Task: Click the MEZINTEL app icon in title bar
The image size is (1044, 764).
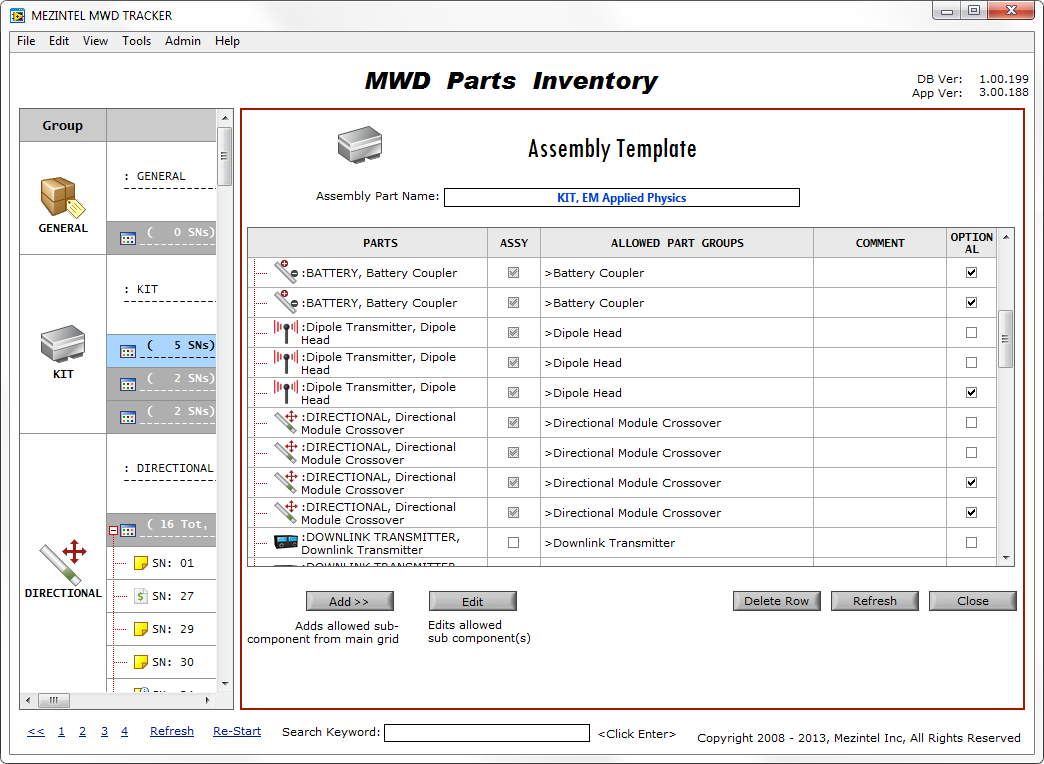Action: pyautogui.click(x=18, y=15)
